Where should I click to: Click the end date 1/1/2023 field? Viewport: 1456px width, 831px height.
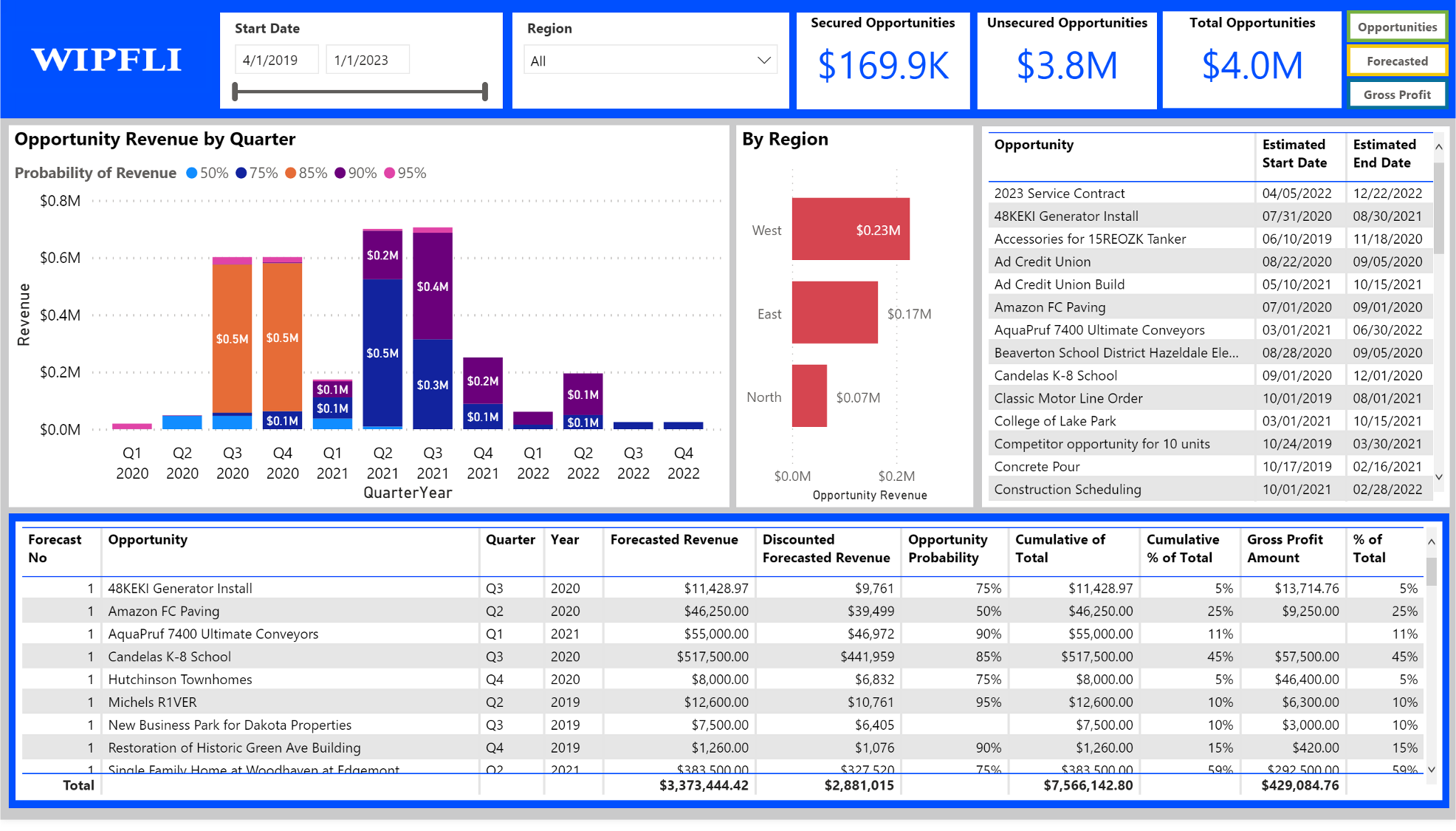click(x=367, y=61)
